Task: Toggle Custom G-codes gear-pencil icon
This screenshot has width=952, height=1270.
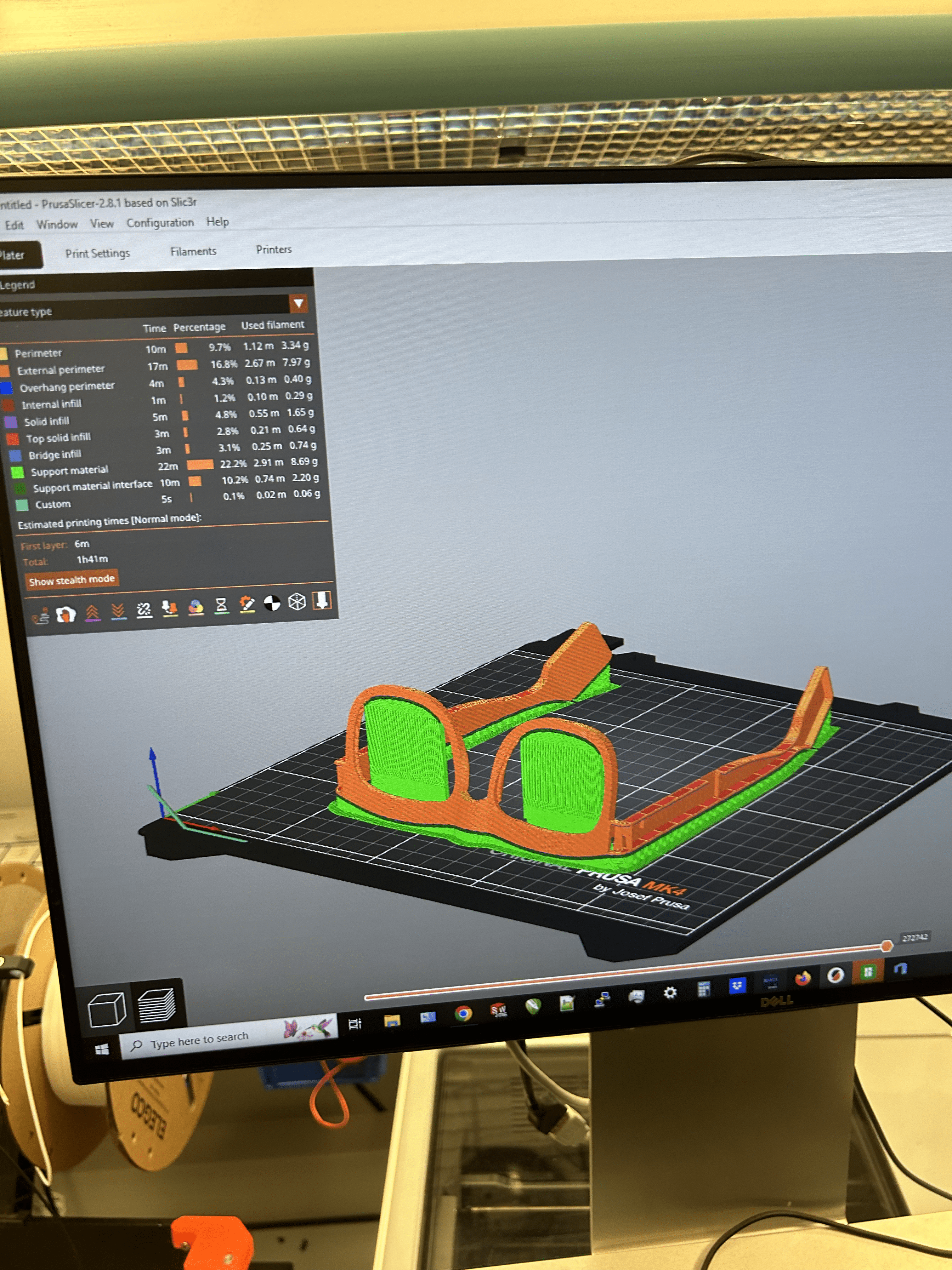Action: click(247, 604)
